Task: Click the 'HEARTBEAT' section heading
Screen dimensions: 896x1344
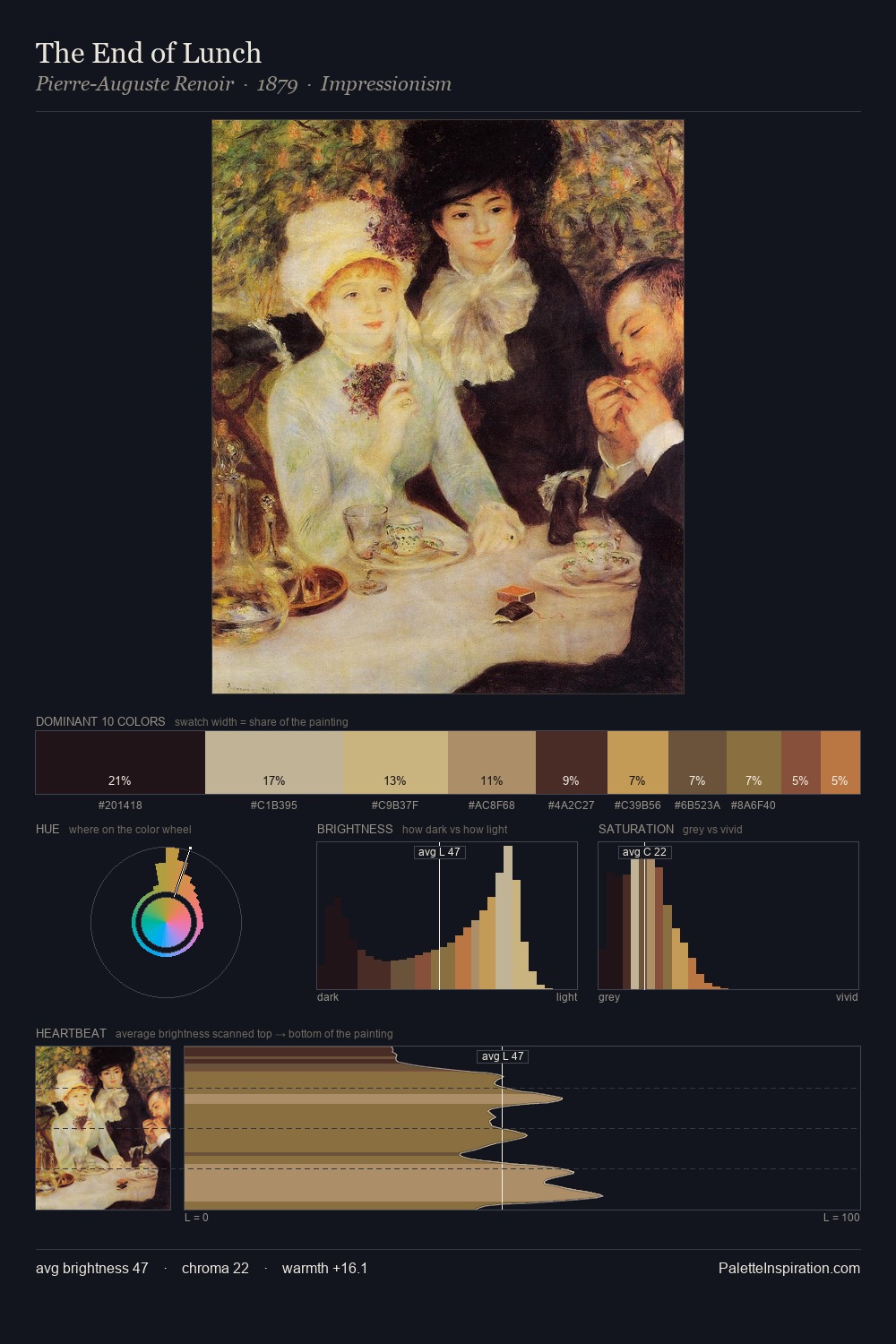Action: (x=71, y=1033)
